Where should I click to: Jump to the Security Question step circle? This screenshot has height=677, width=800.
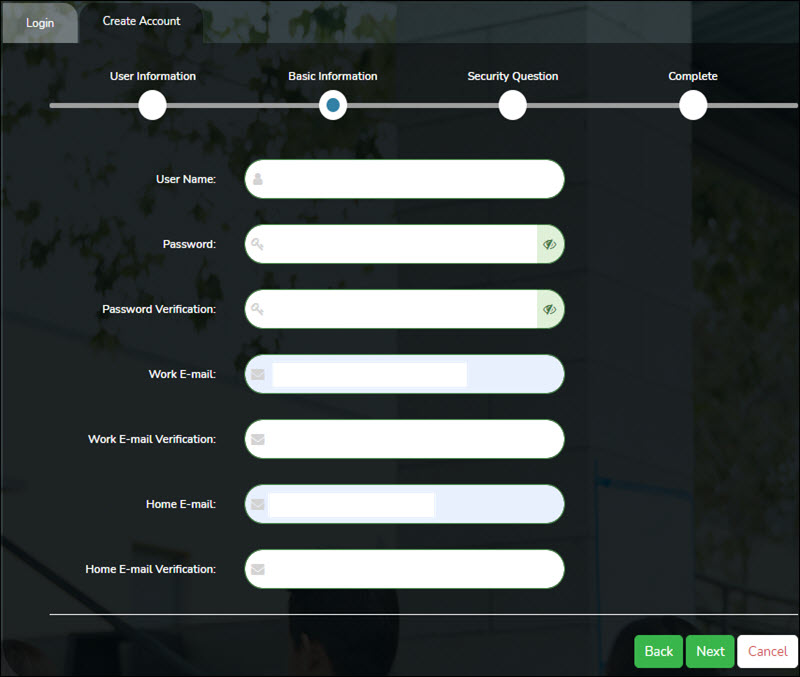click(512, 105)
